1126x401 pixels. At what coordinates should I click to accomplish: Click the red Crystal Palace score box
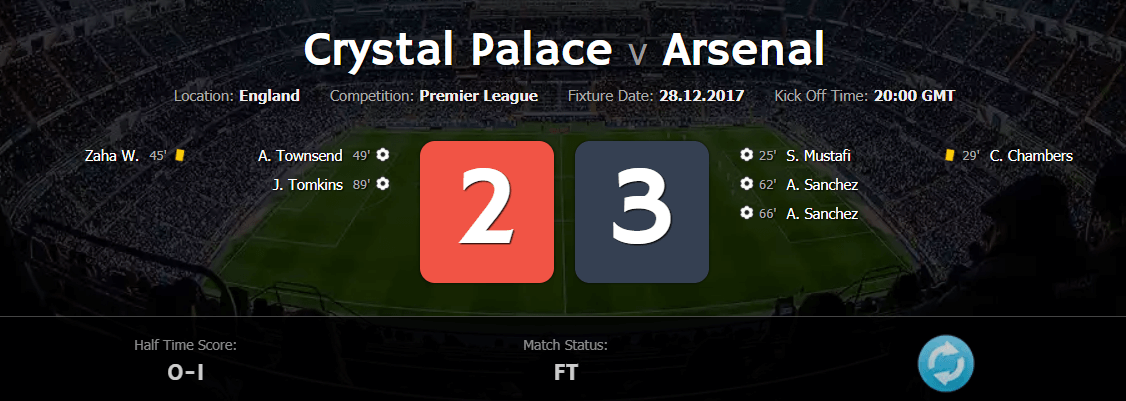pyautogui.click(x=487, y=212)
